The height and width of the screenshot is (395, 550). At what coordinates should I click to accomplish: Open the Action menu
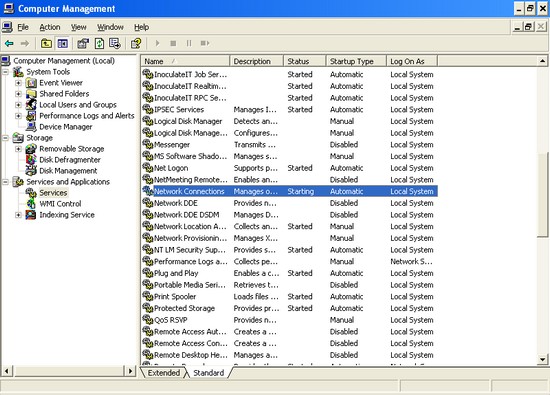point(50,27)
